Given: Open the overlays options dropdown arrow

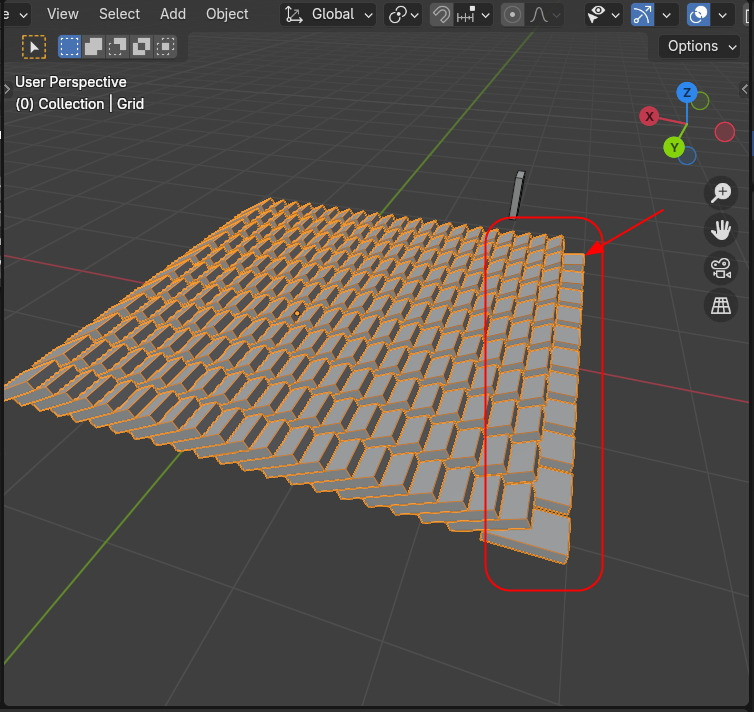Looking at the screenshot, I should coord(722,15).
